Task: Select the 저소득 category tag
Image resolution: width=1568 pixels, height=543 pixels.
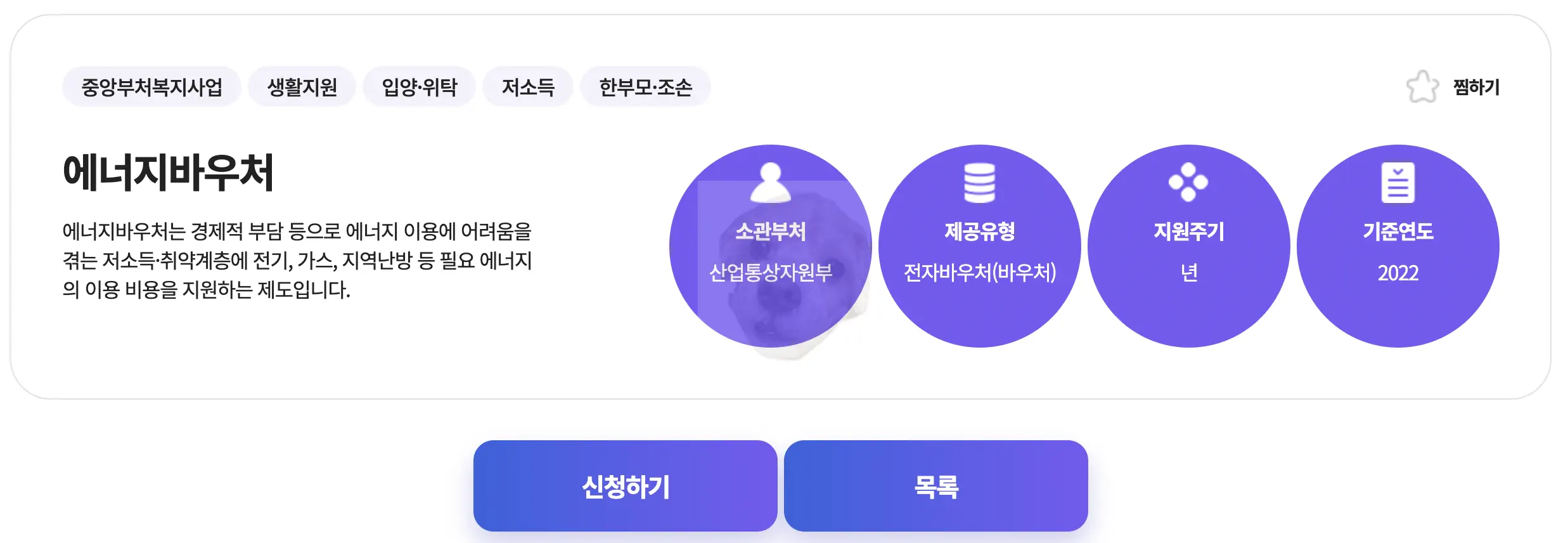Action: pyautogui.click(x=527, y=88)
